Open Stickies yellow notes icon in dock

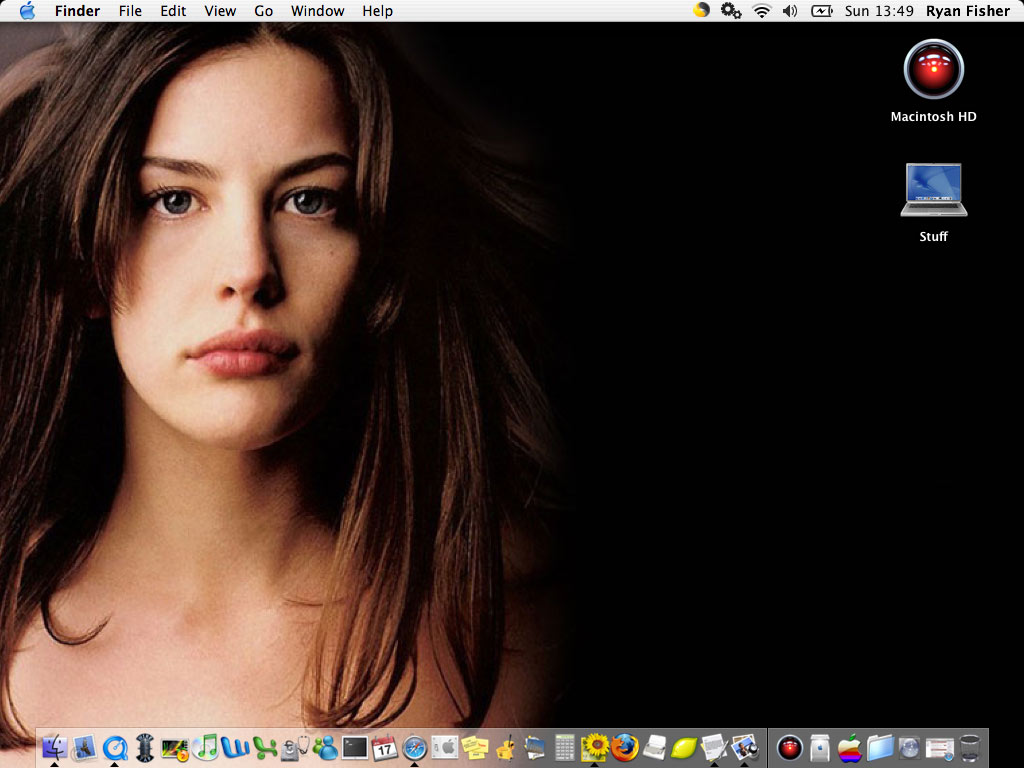[x=475, y=747]
